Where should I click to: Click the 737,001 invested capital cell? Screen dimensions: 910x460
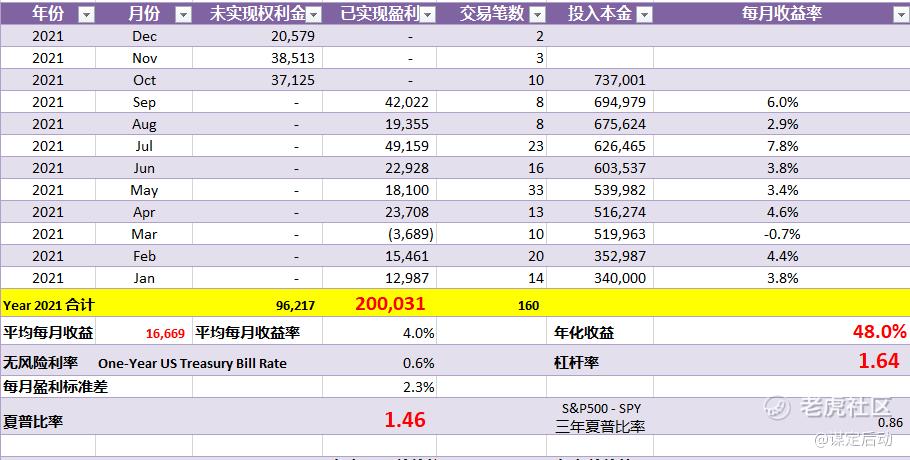pyautogui.click(x=600, y=80)
